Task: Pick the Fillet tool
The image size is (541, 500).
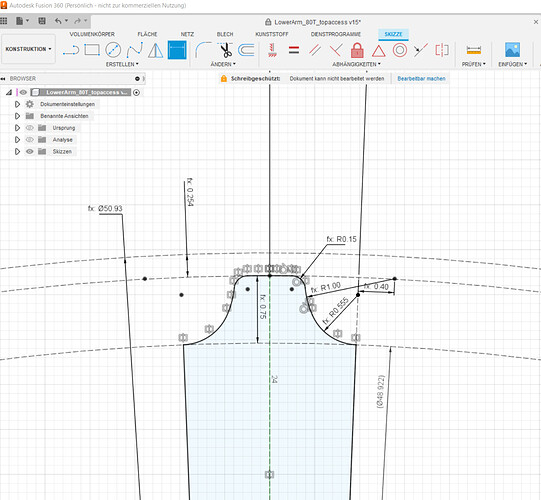Action: [203, 50]
